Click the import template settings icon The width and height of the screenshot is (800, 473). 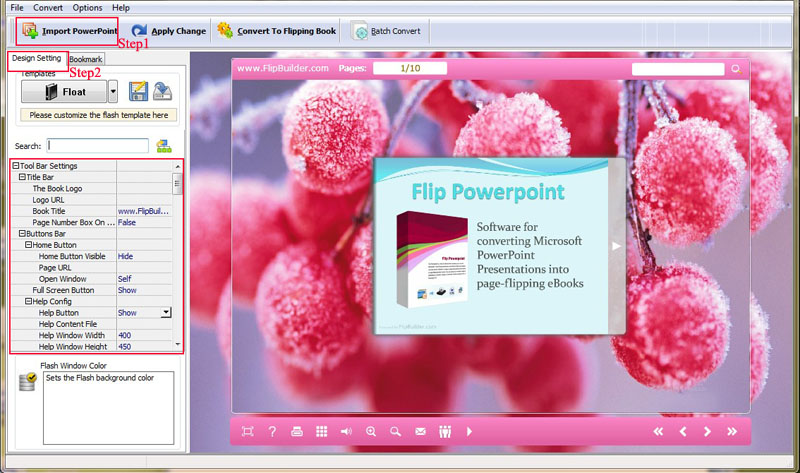click(162, 91)
